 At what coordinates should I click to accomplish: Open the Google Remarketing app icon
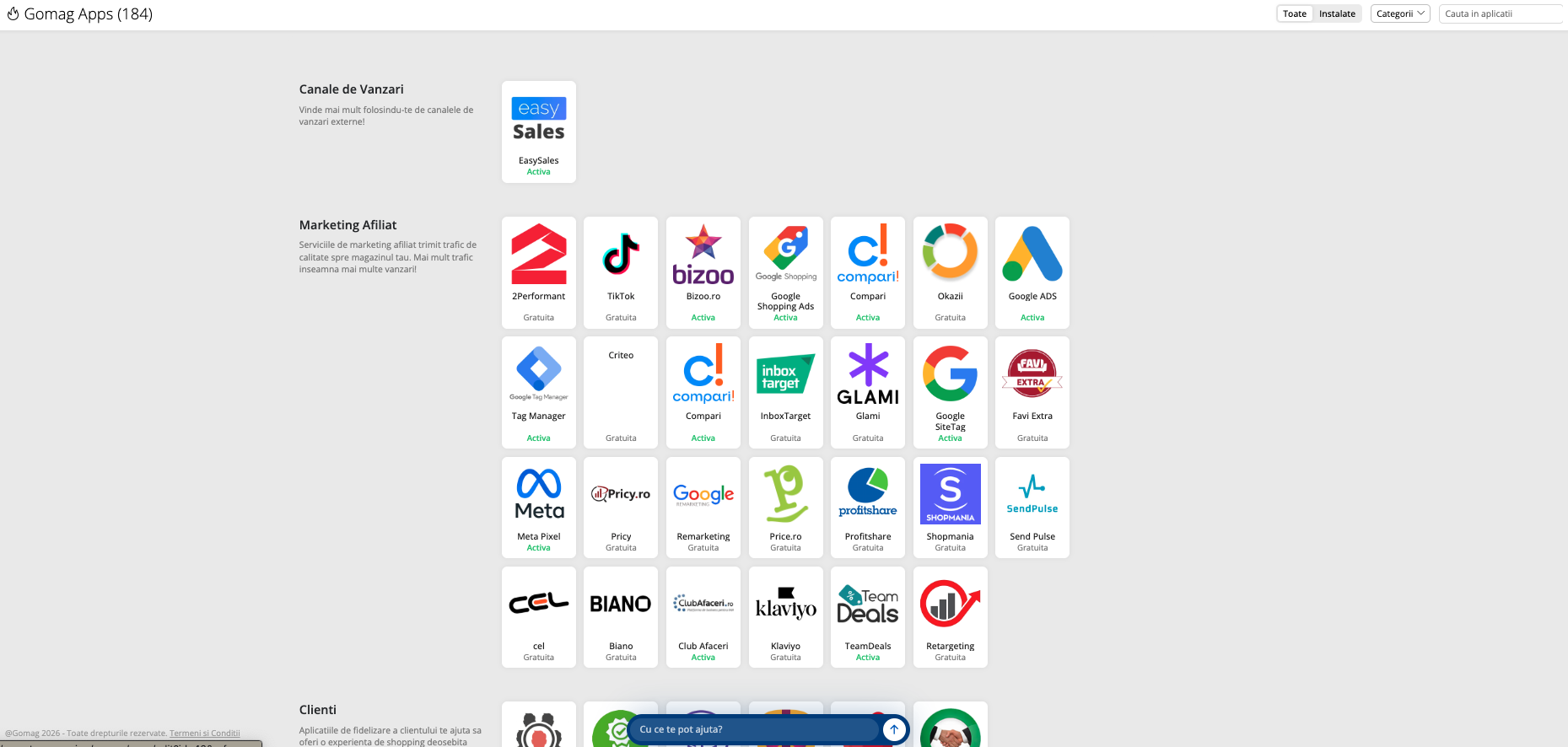pos(703,494)
